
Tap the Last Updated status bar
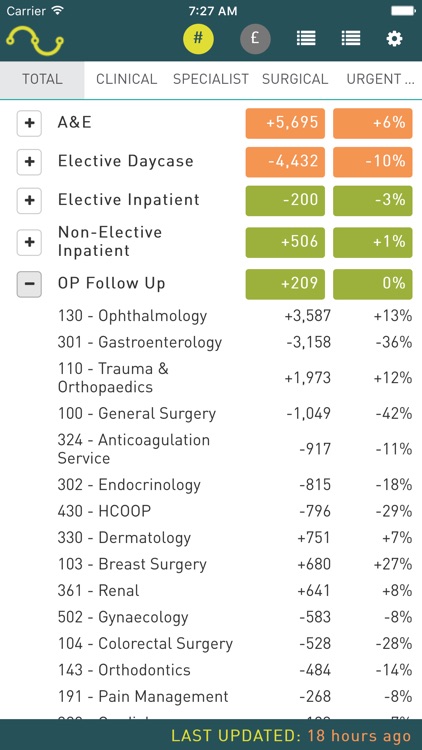tap(211, 735)
